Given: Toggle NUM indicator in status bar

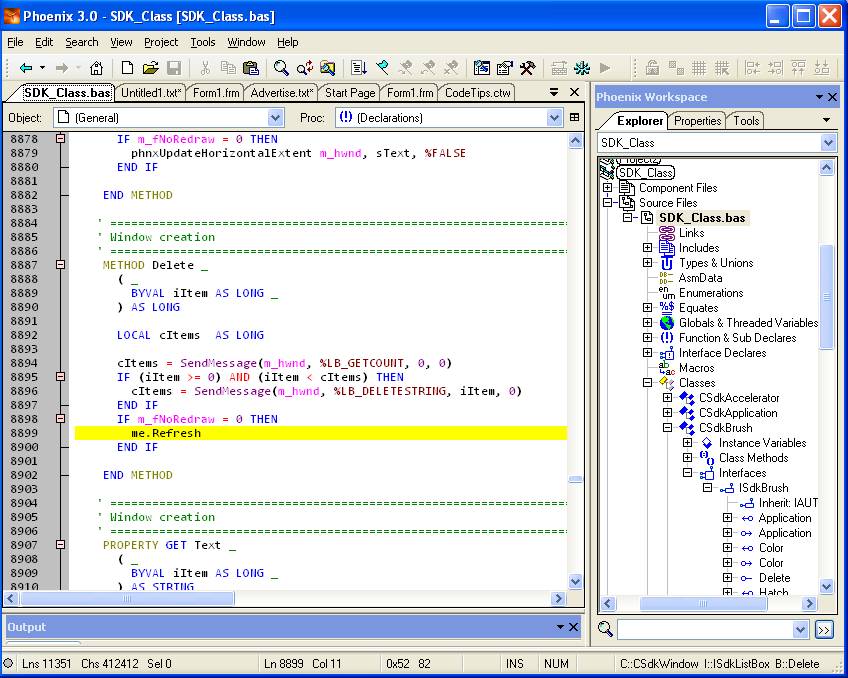Looking at the screenshot, I should tap(556, 664).
